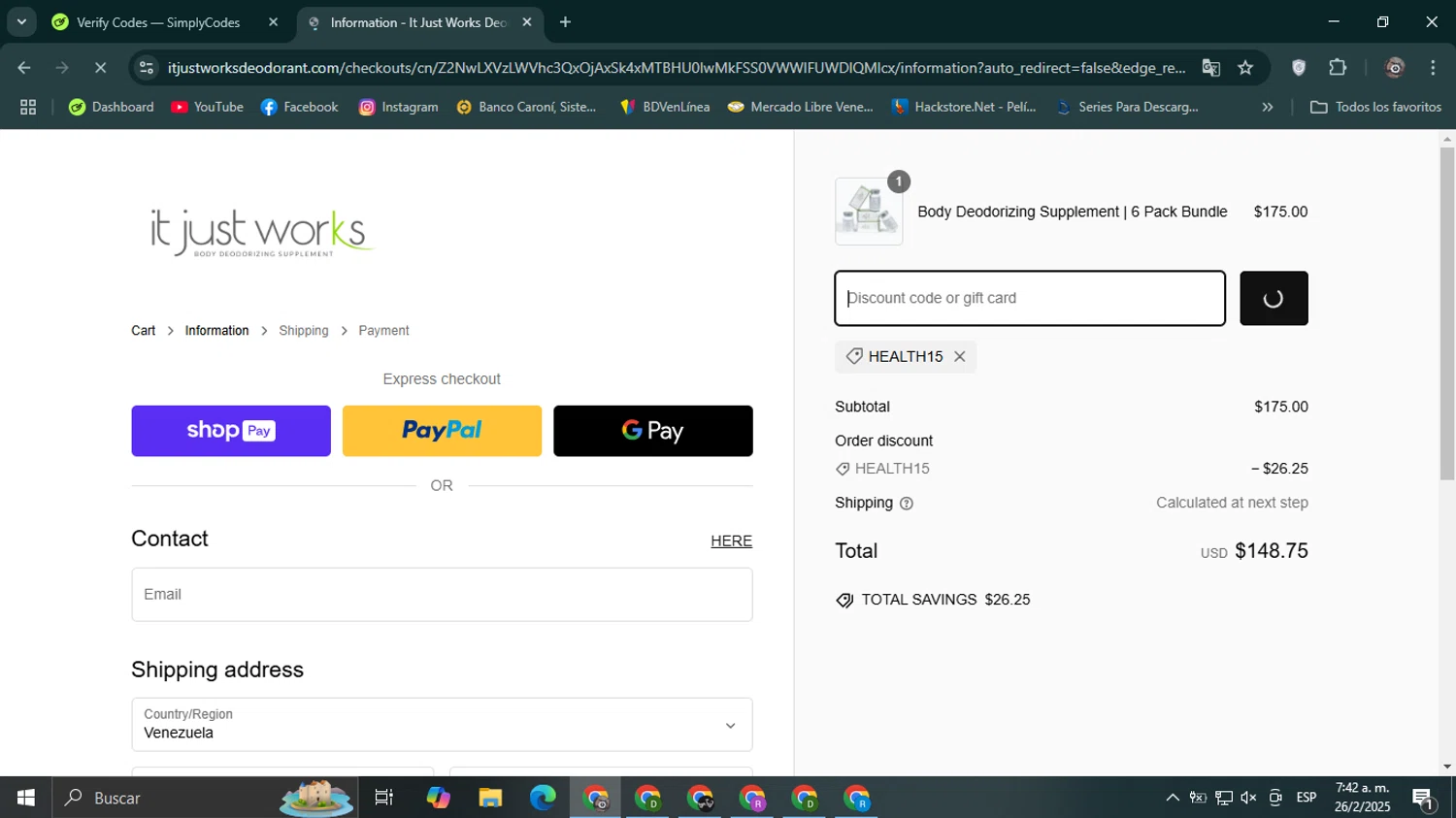Screen dimensions: 1456x818
Task: View site information icon in address bar
Action: (147, 68)
